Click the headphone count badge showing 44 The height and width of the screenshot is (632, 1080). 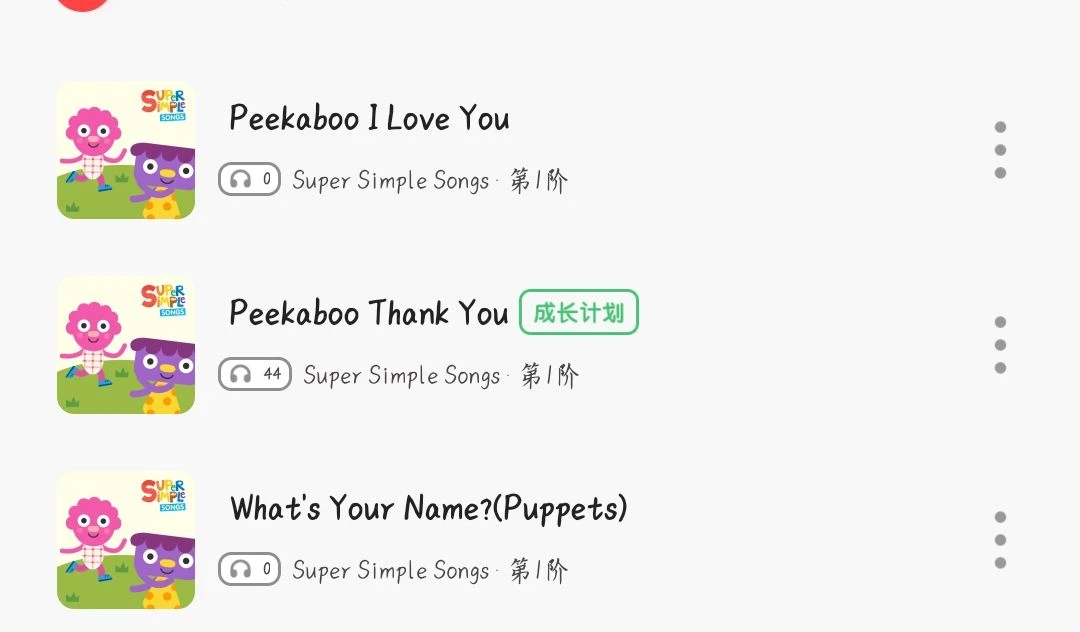[x=255, y=375]
